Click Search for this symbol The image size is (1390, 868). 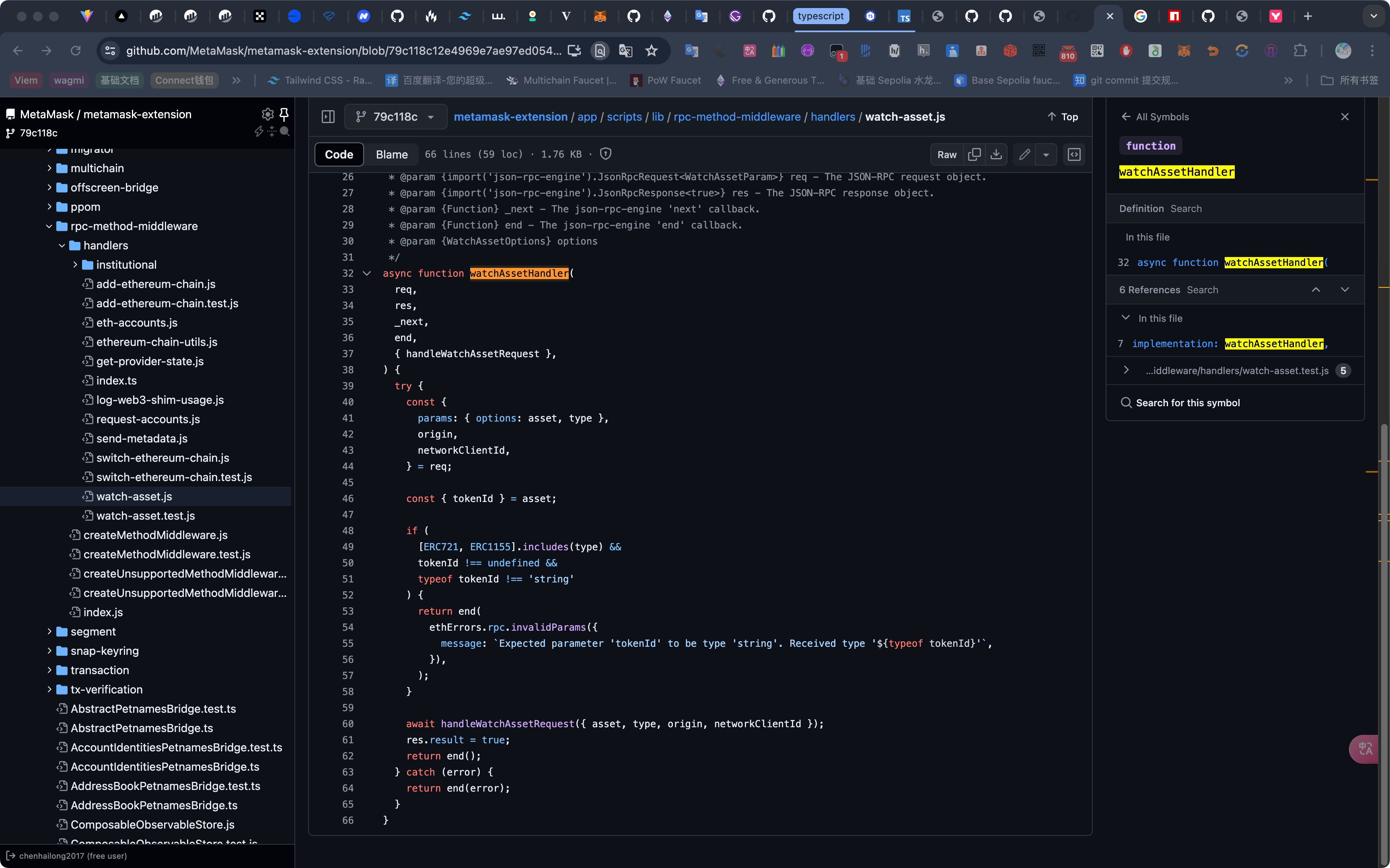pyautogui.click(x=1180, y=403)
